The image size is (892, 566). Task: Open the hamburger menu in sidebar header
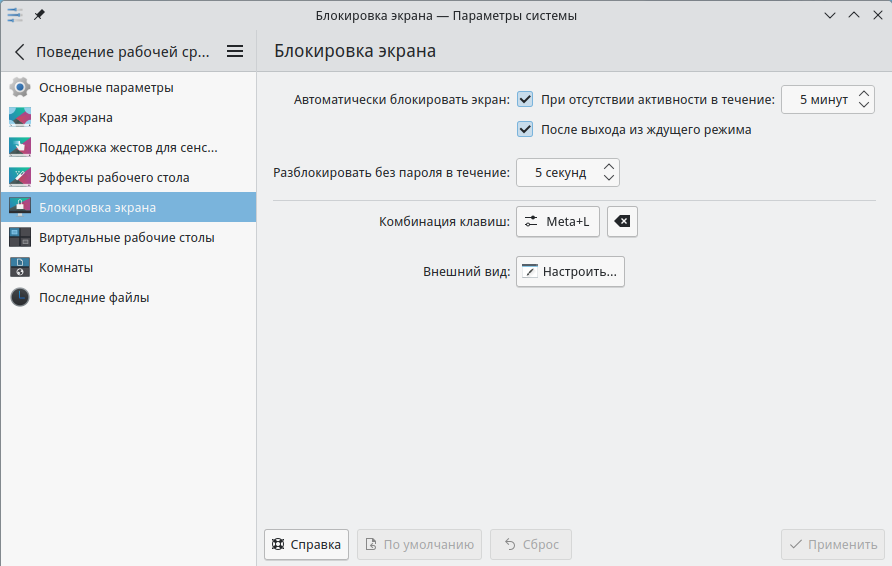pos(235,51)
